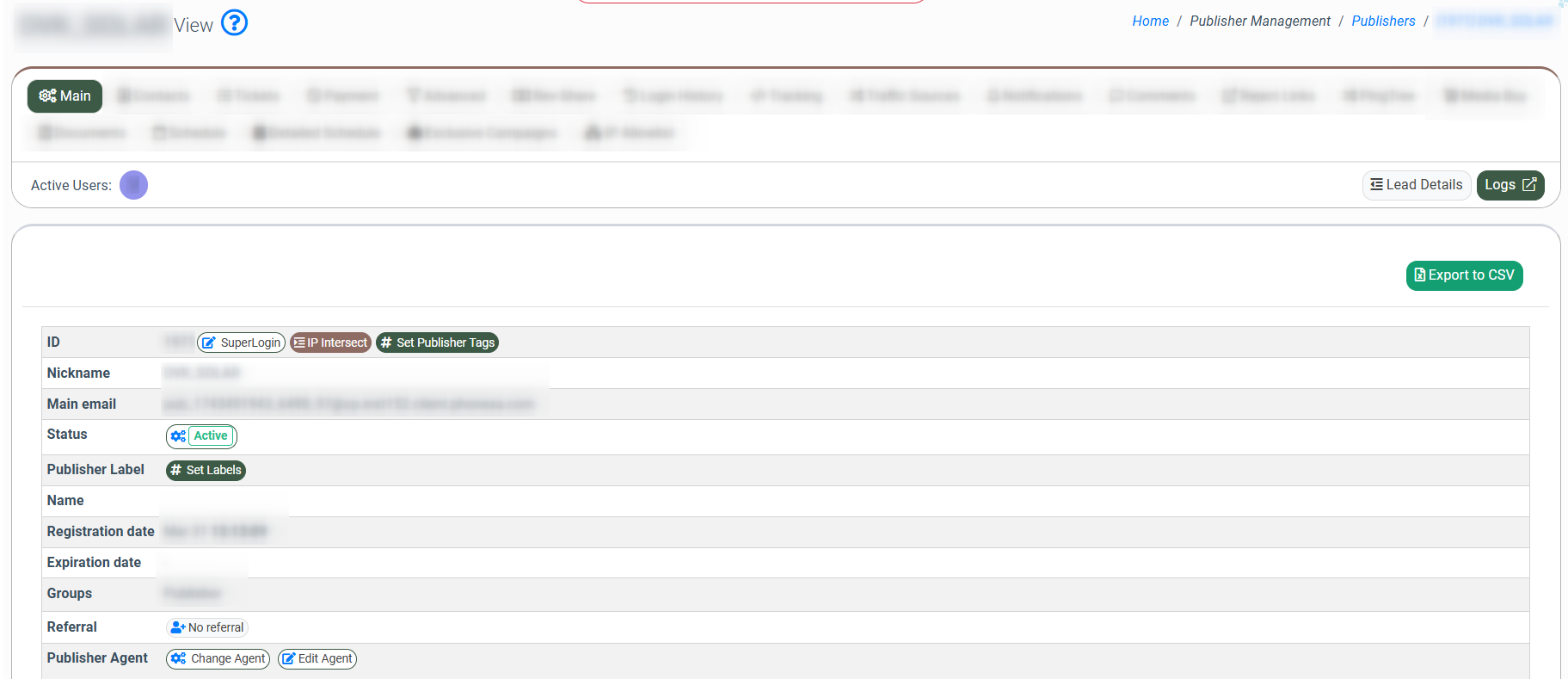Click the active user avatar
The width and height of the screenshot is (1568, 679).
133,185
